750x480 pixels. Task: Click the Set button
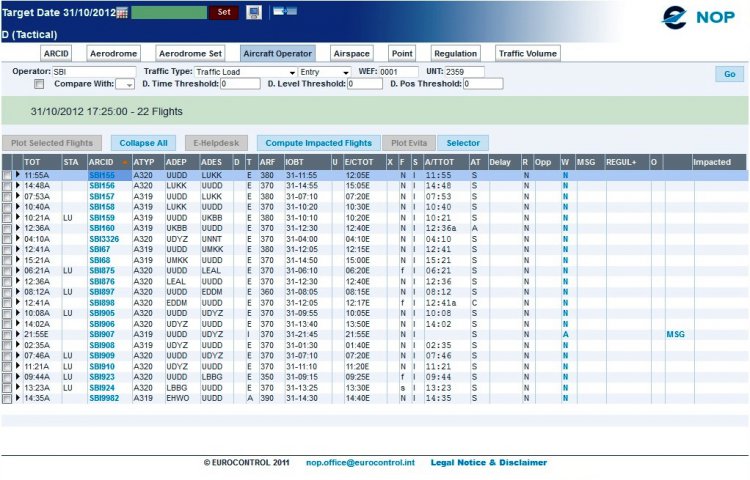(224, 12)
